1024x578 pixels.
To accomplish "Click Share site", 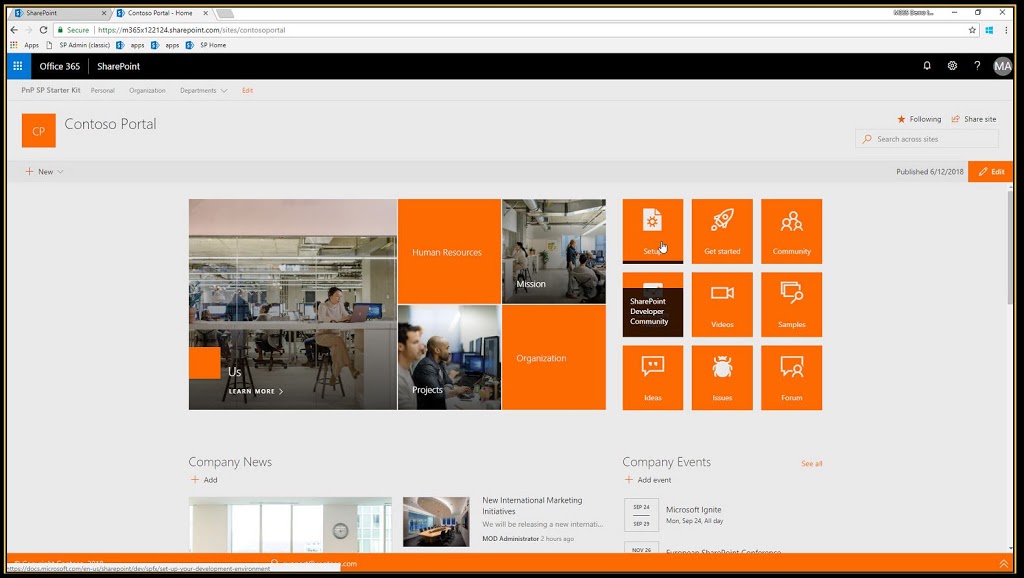I will pyautogui.click(x=974, y=119).
